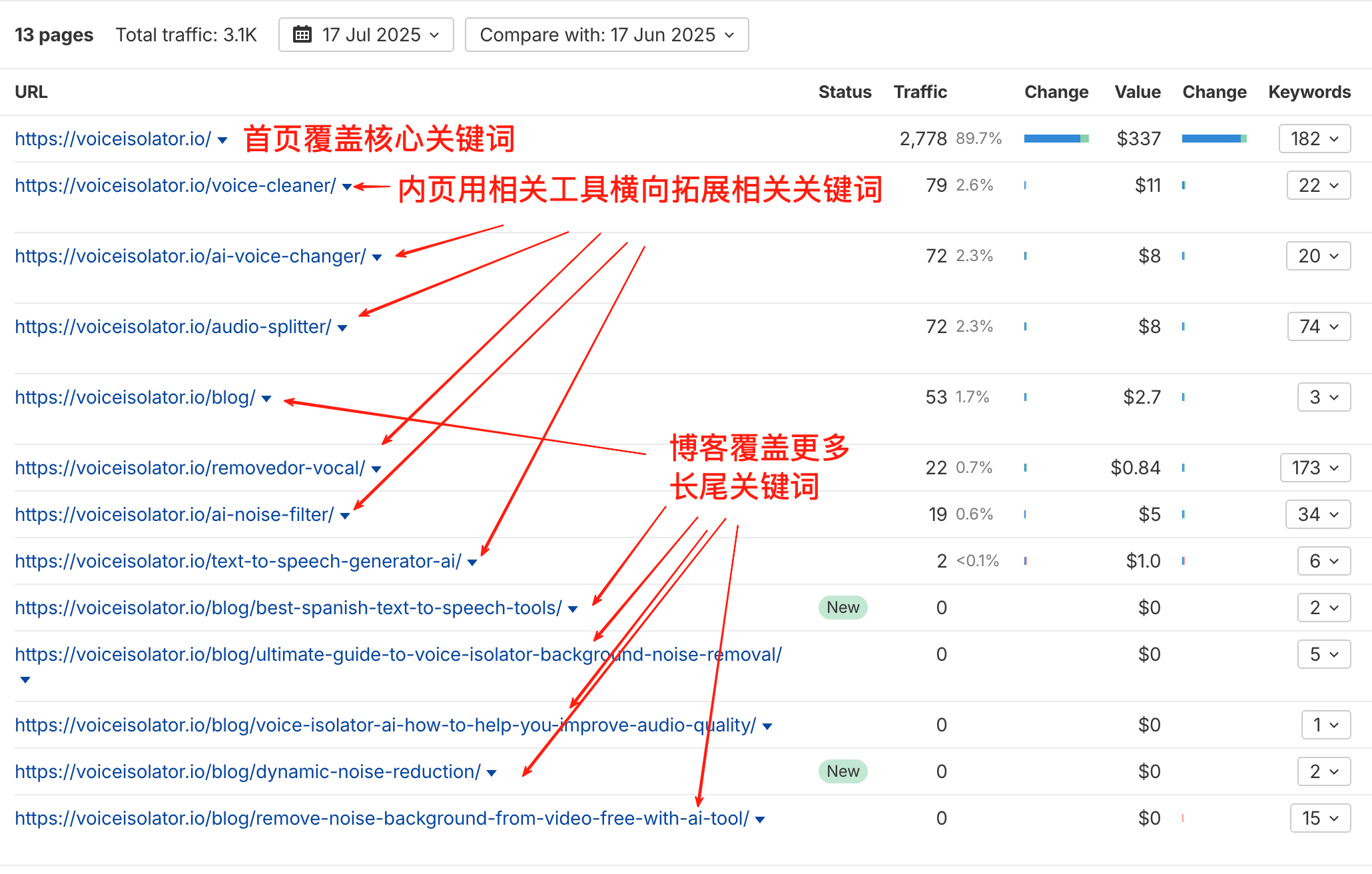
Task: Open the dynamic-noise-reduction blog link
Action: pos(248,771)
